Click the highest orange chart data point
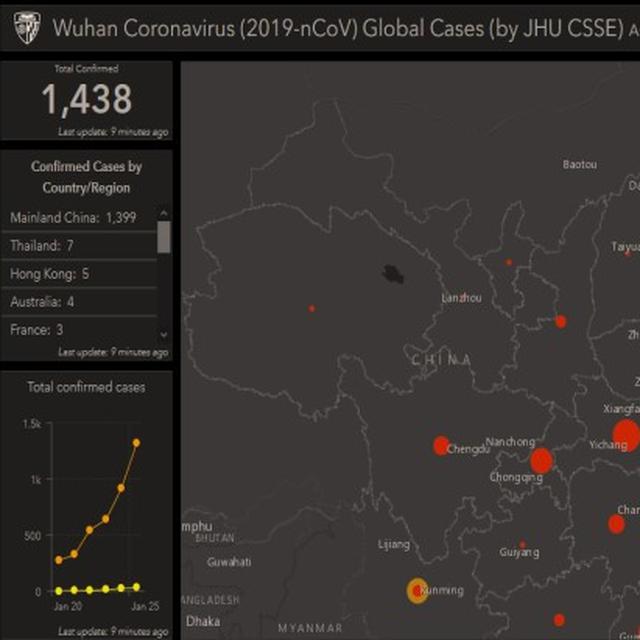 136,443
